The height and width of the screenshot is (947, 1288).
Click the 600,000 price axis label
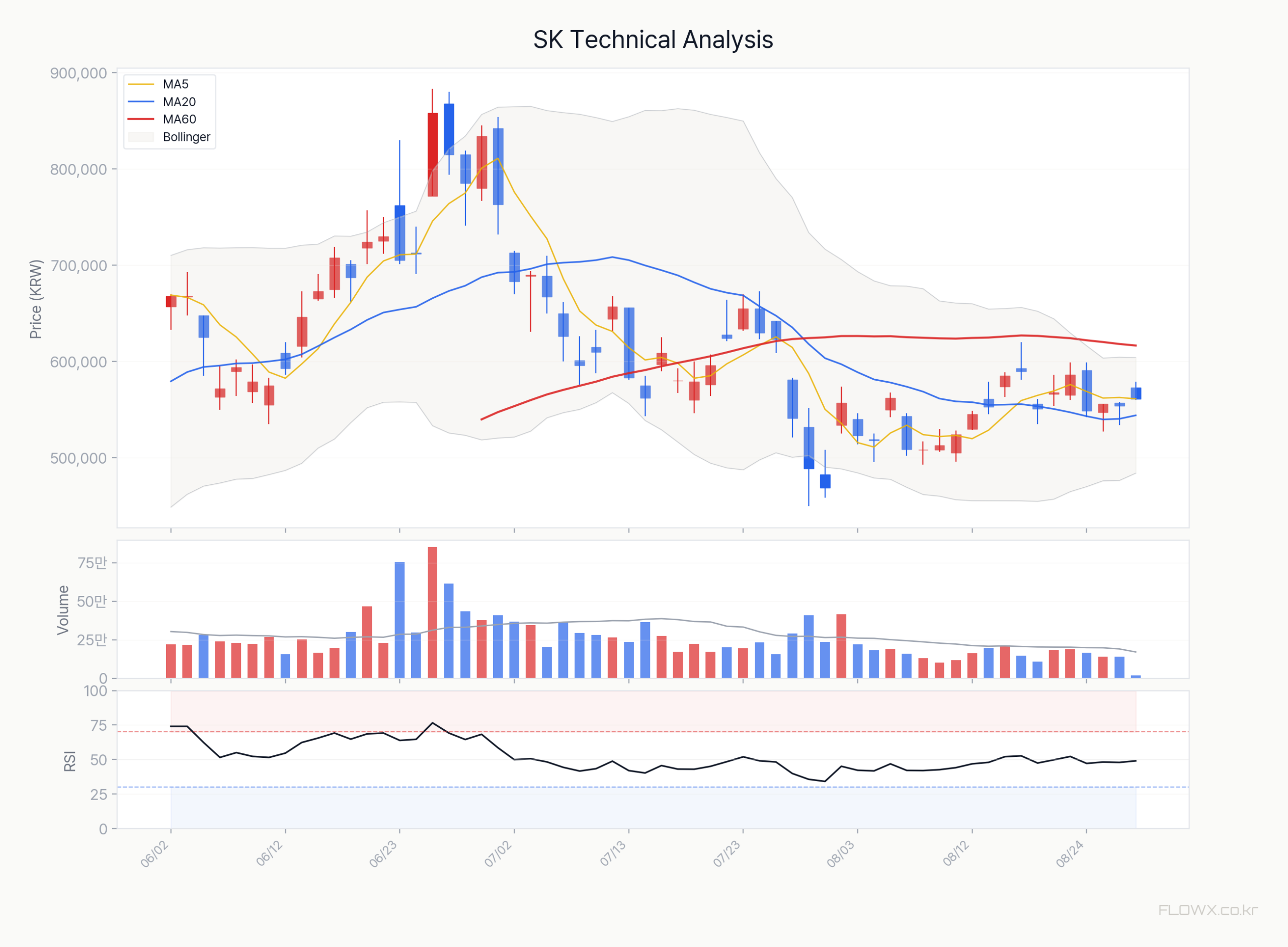tap(78, 362)
